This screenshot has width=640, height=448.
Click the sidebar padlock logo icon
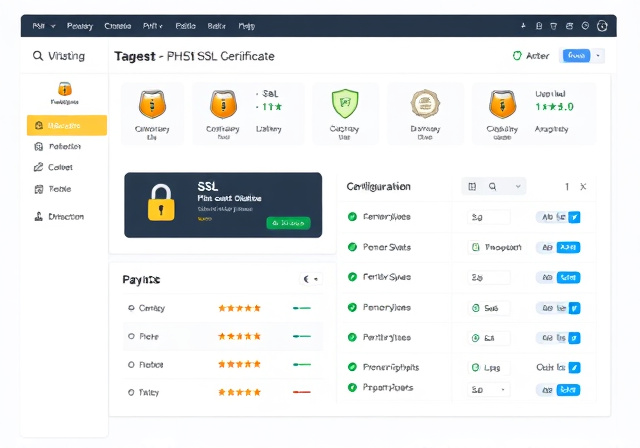click(x=65, y=89)
